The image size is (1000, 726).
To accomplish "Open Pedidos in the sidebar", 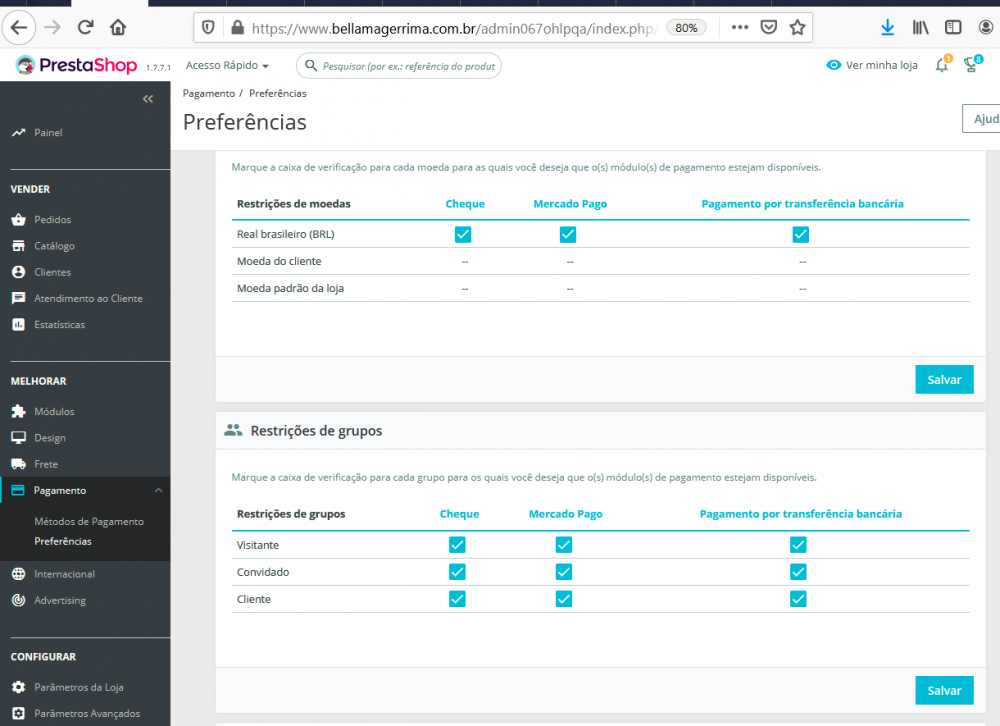I will point(52,220).
